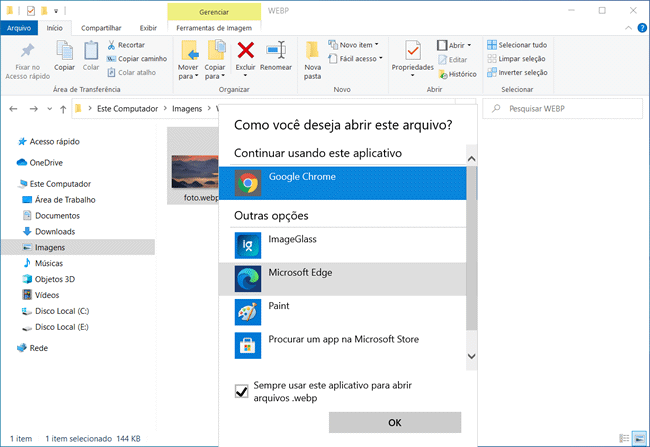Open the Exibir ribbon tab
Image resolution: width=650 pixels, height=447 pixels.
click(147, 29)
